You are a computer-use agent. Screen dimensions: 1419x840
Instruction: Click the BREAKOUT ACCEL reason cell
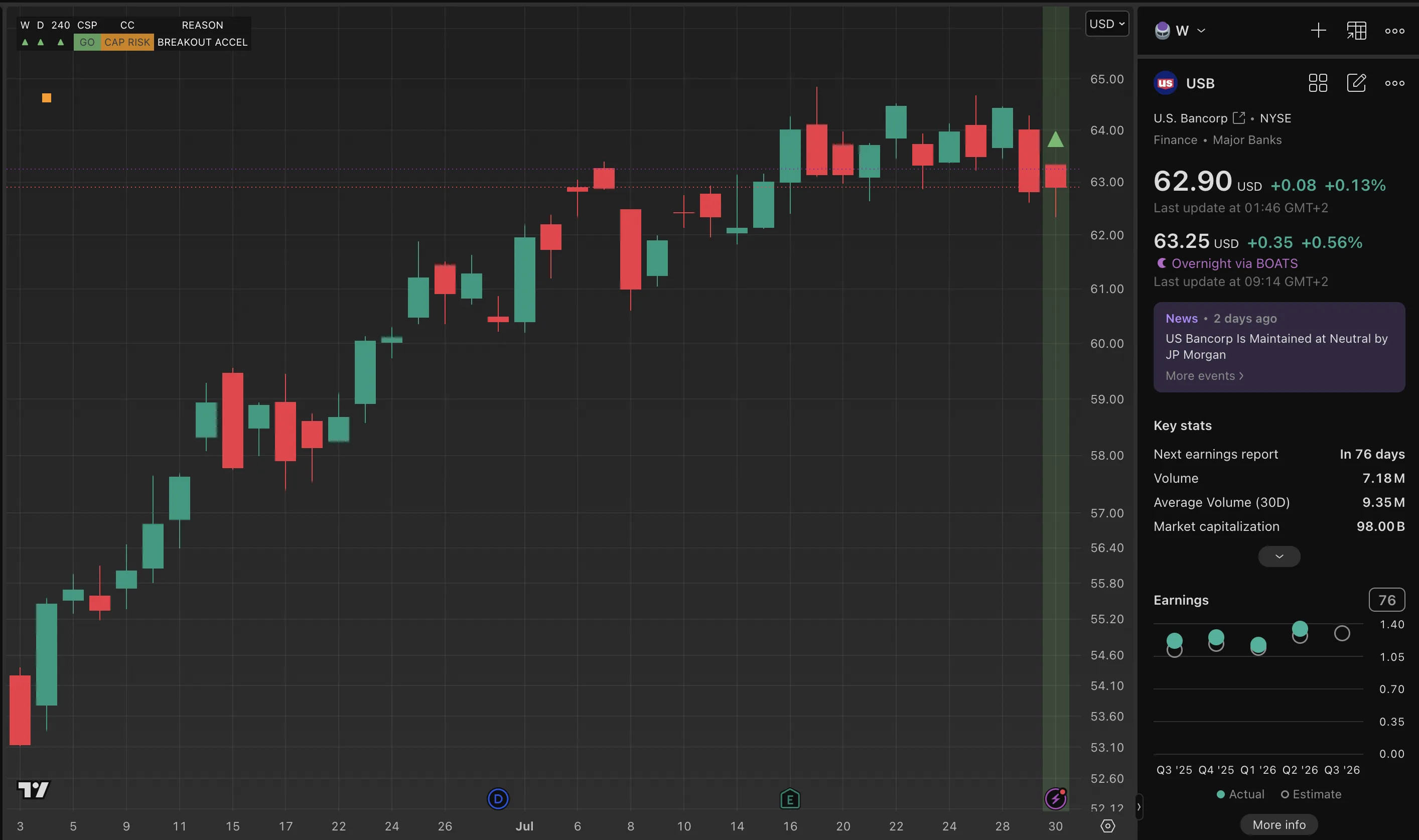[203, 42]
